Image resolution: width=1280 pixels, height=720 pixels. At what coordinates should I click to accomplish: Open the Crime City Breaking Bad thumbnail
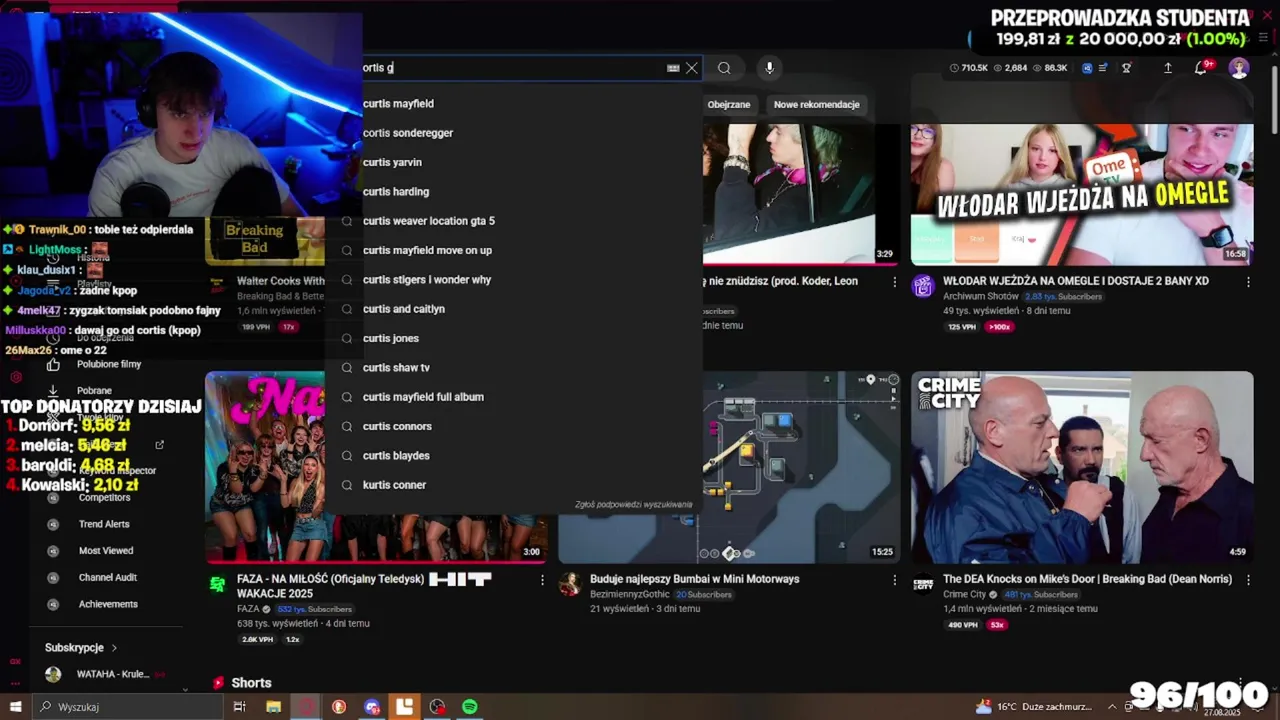(x=1082, y=468)
